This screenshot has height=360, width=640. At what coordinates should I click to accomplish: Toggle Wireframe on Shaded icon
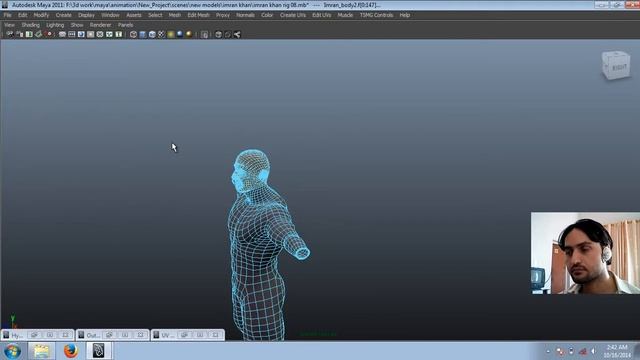tap(152, 34)
